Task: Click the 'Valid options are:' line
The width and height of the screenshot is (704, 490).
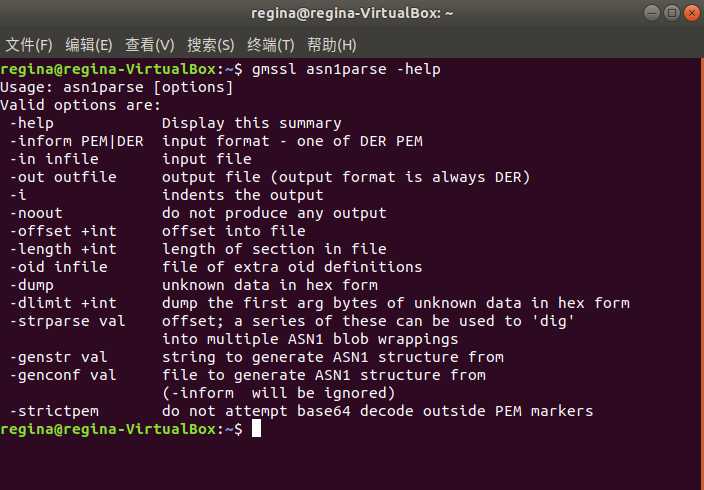Action: point(81,105)
